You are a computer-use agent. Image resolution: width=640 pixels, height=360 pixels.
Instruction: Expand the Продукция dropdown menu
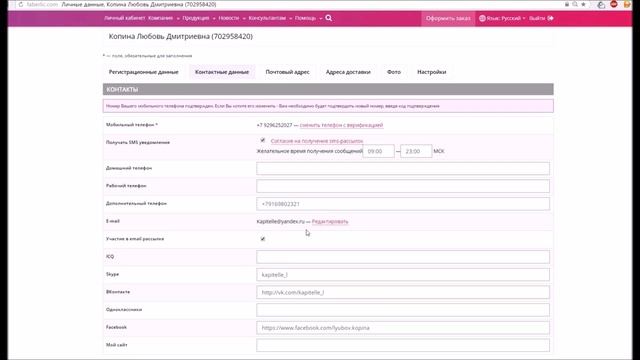click(199, 18)
